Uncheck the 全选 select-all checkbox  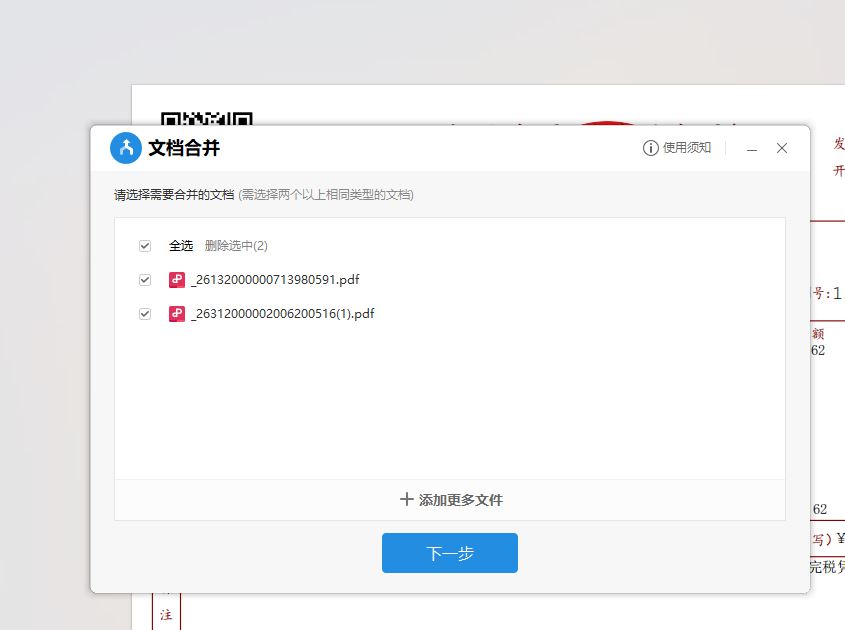(x=145, y=245)
